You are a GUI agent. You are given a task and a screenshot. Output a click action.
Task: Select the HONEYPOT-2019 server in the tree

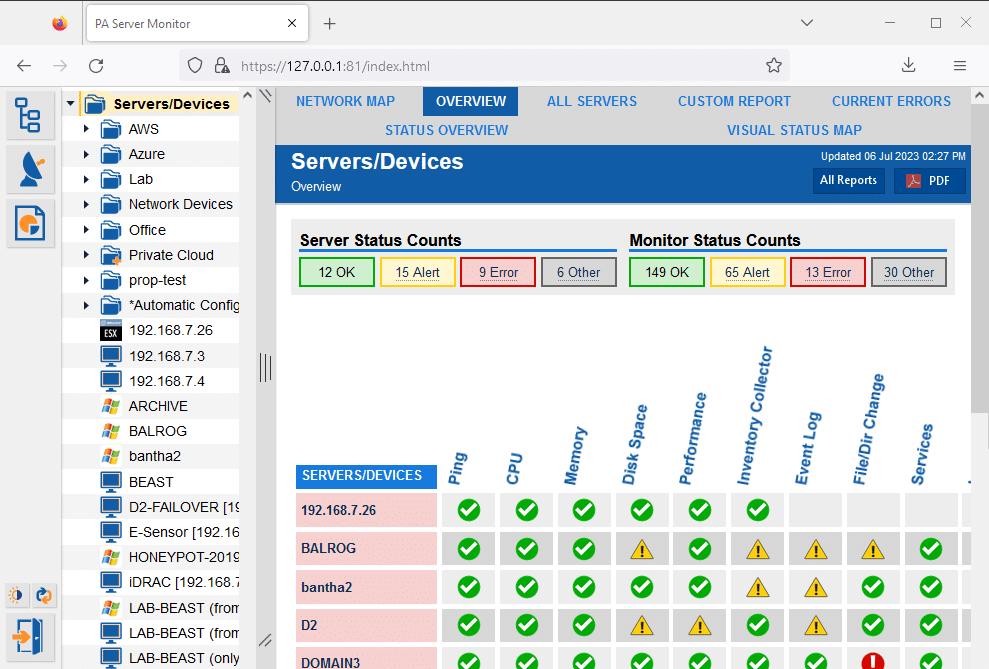coord(170,557)
